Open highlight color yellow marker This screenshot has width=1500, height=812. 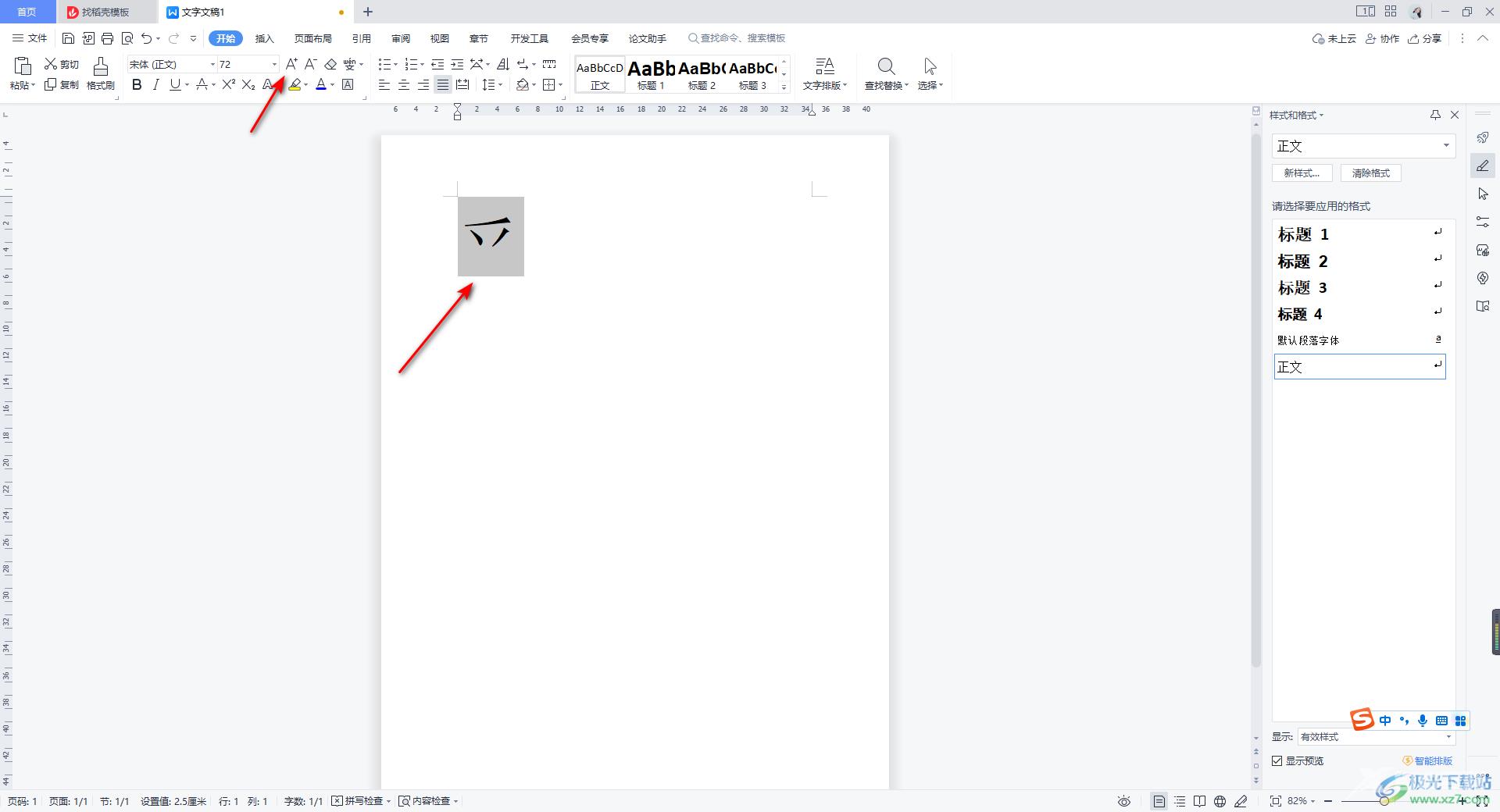pyautogui.click(x=295, y=84)
